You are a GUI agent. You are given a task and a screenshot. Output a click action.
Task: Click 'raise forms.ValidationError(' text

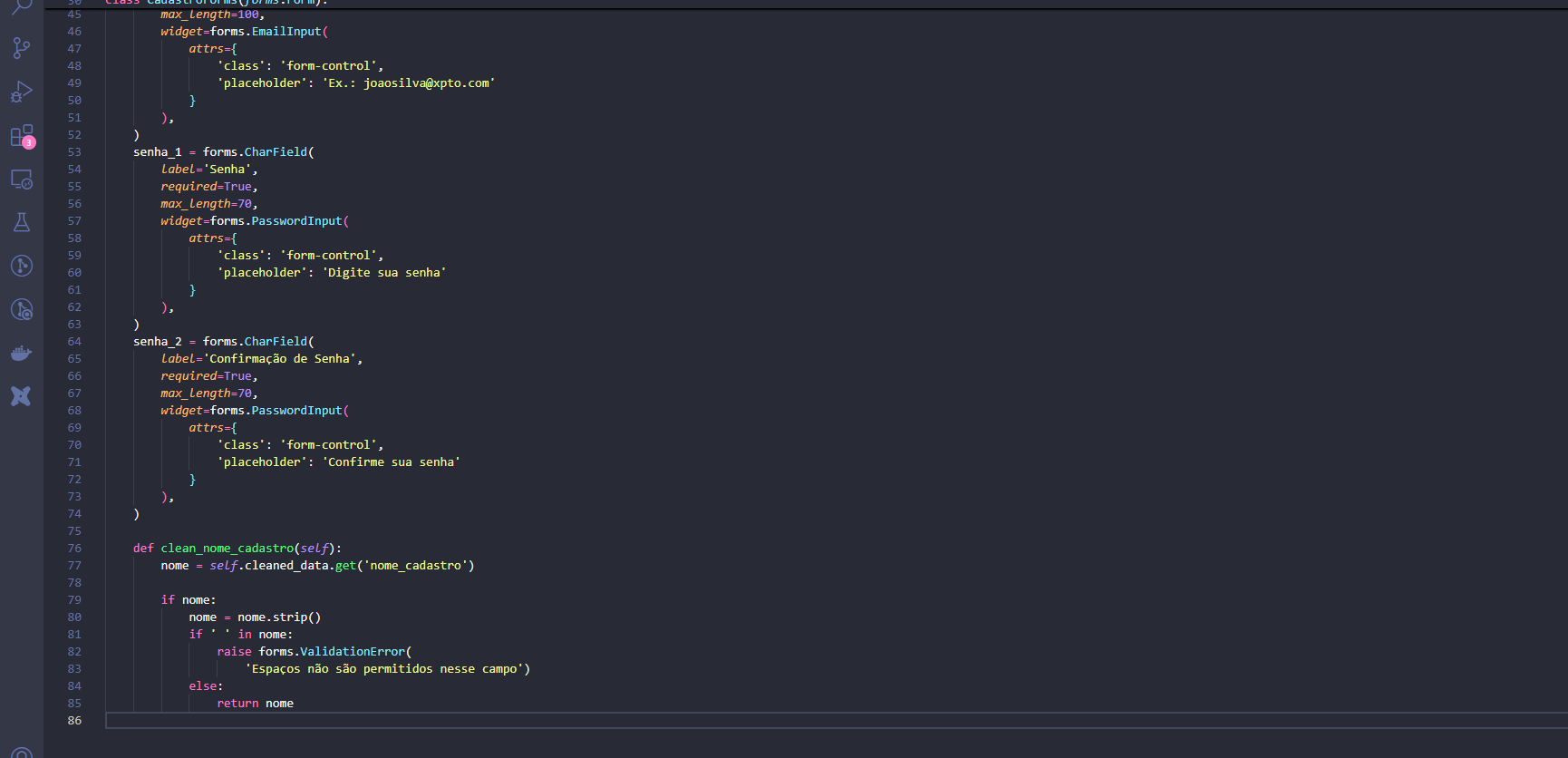(x=315, y=652)
